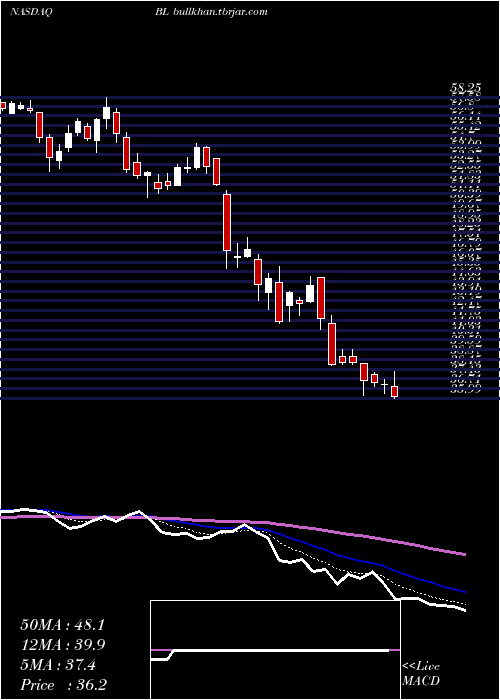500x700 pixels.
Task: Click the tallest red candlestick of the big drop
Action: coord(227,223)
